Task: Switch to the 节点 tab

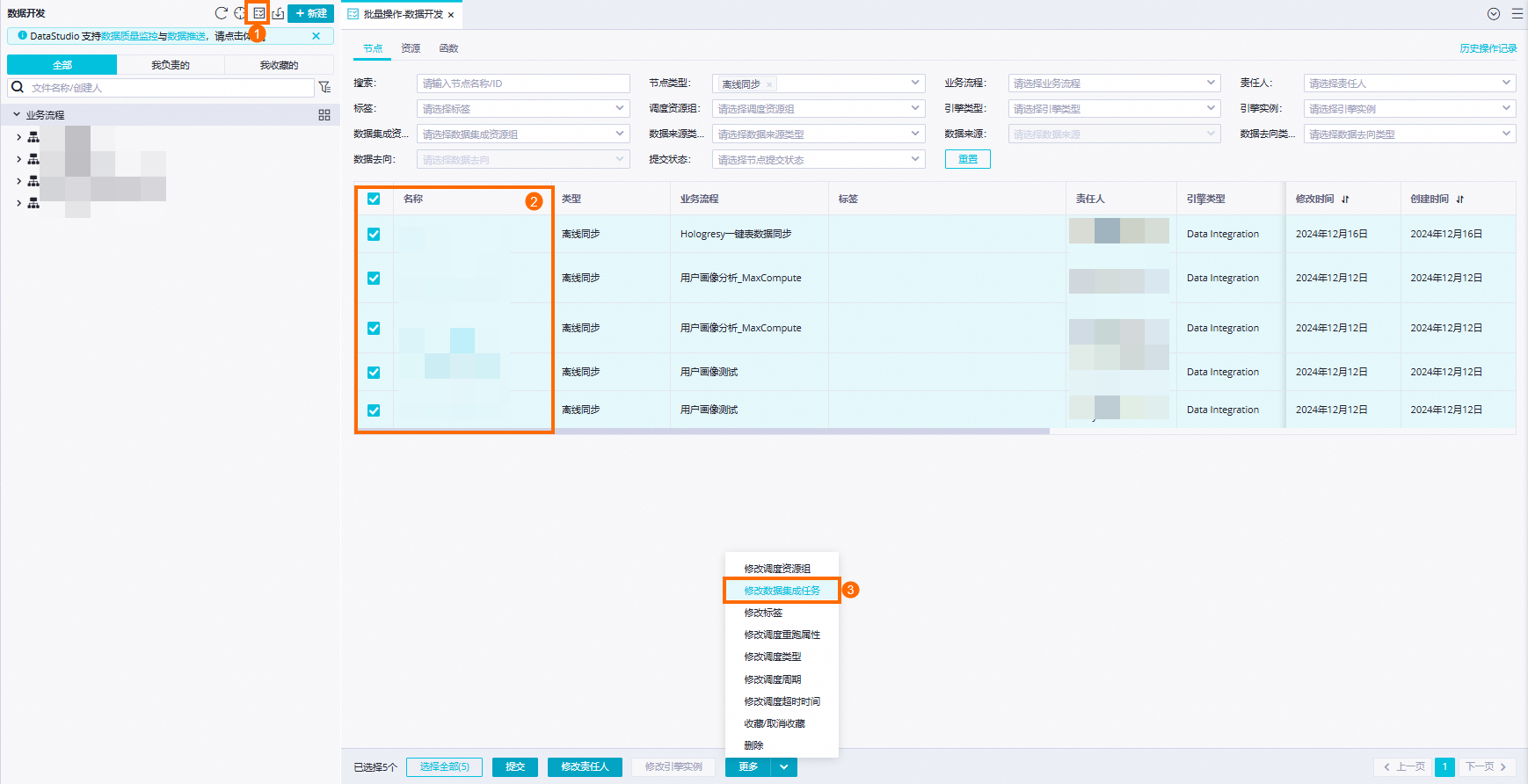Action: [x=373, y=48]
